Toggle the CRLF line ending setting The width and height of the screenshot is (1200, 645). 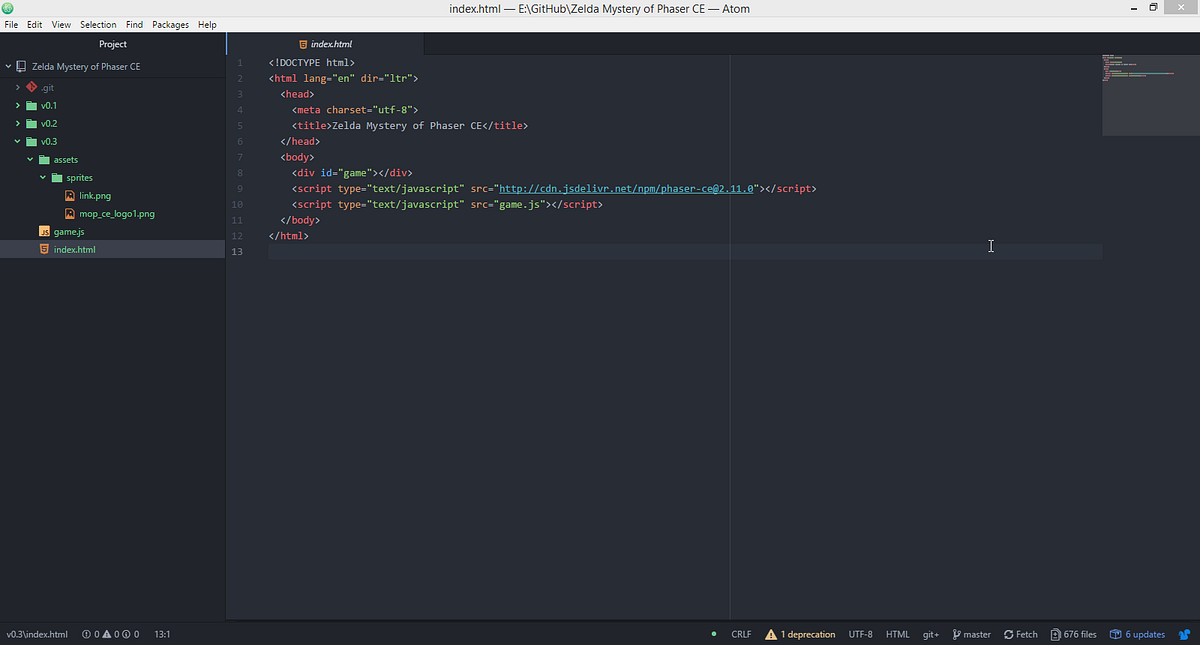pyautogui.click(x=740, y=634)
